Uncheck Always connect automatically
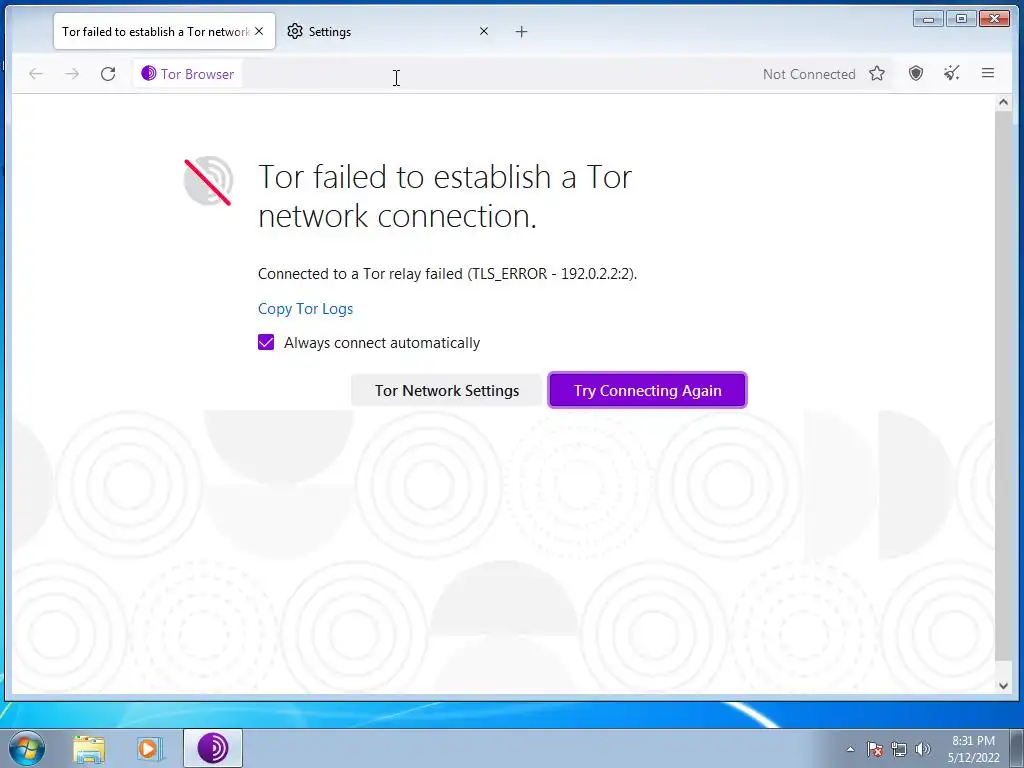 pos(266,342)
